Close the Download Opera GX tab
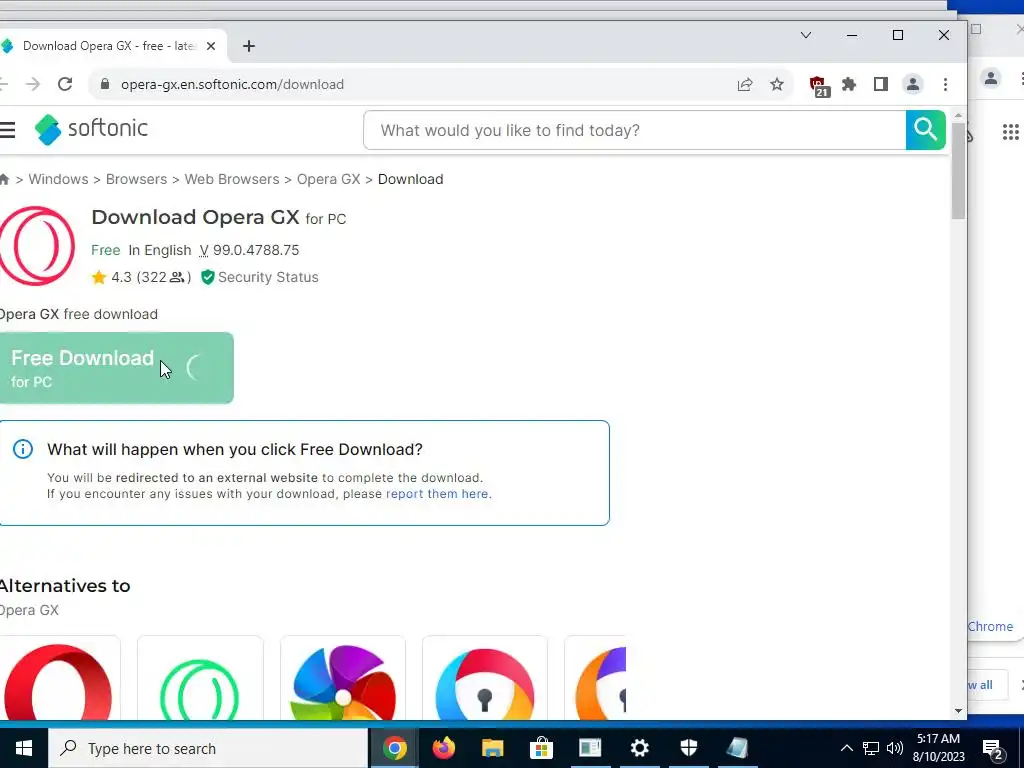 (x=211, y=46)
